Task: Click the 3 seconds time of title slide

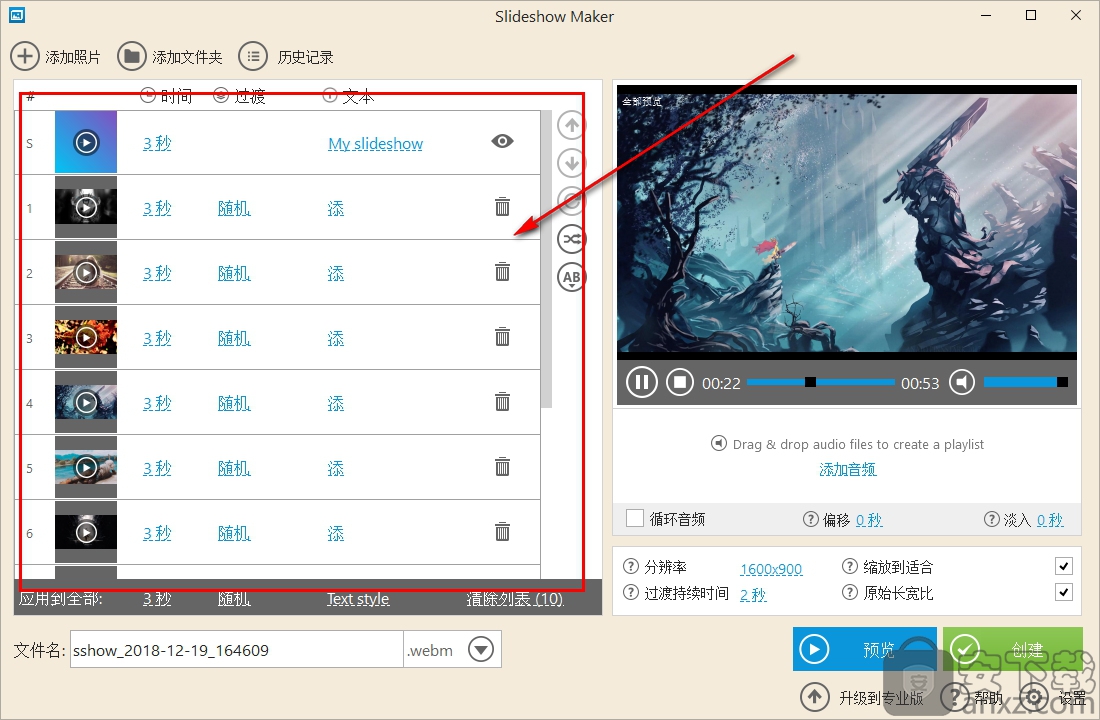Action: [157, 143]
